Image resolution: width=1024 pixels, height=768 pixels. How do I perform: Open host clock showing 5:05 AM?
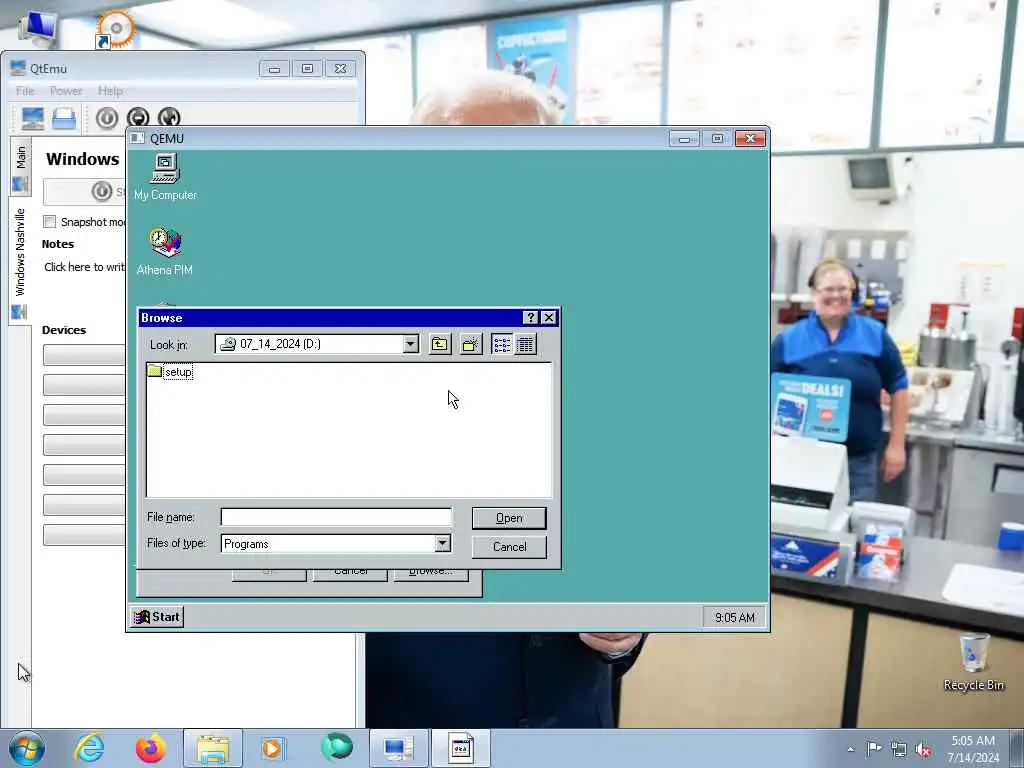tap(972, 749)
